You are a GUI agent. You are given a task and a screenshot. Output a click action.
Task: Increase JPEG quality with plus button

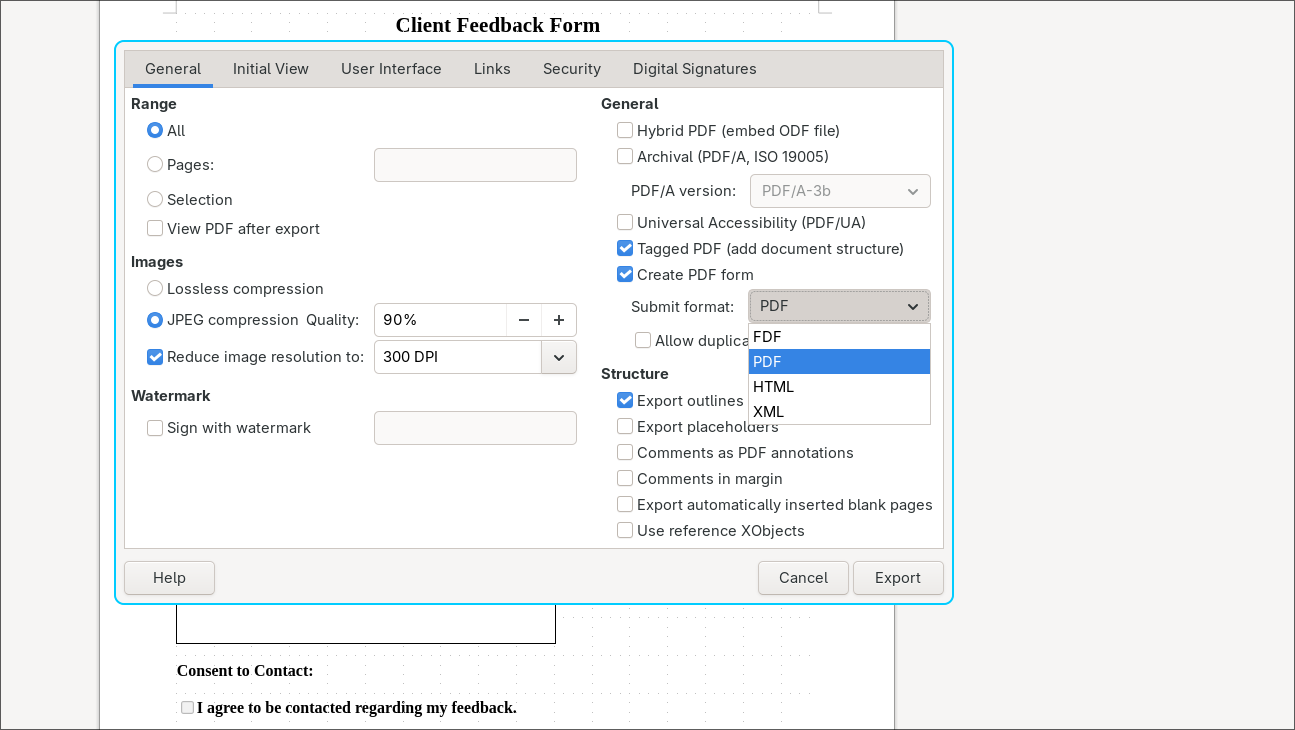(x=559, y=320)
